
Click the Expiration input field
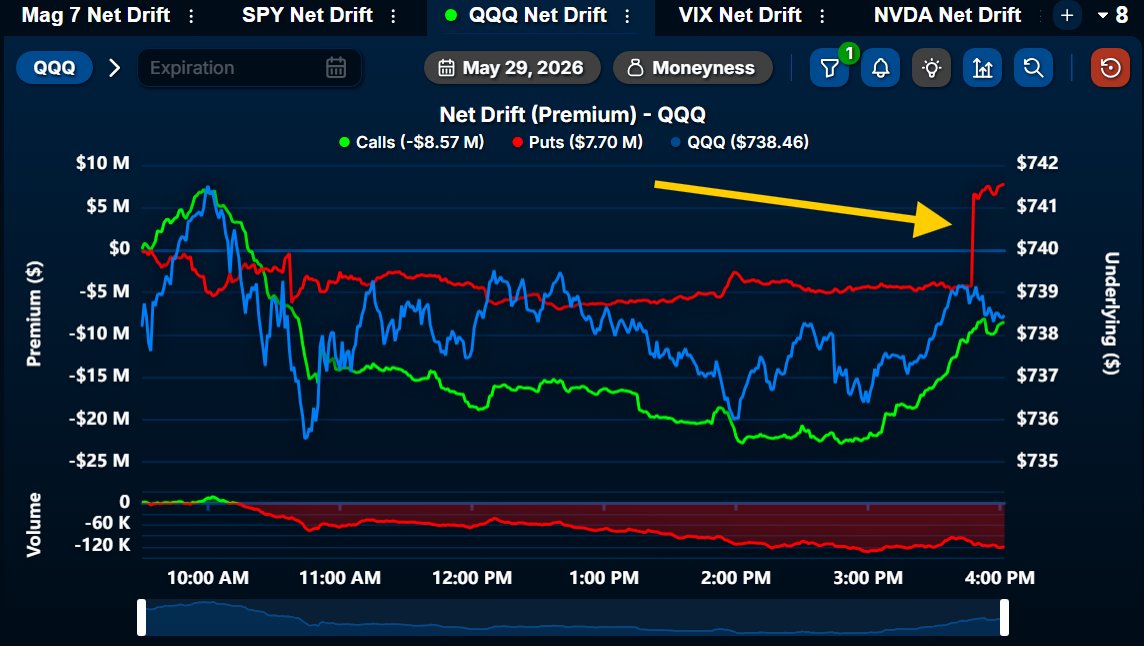250,68
